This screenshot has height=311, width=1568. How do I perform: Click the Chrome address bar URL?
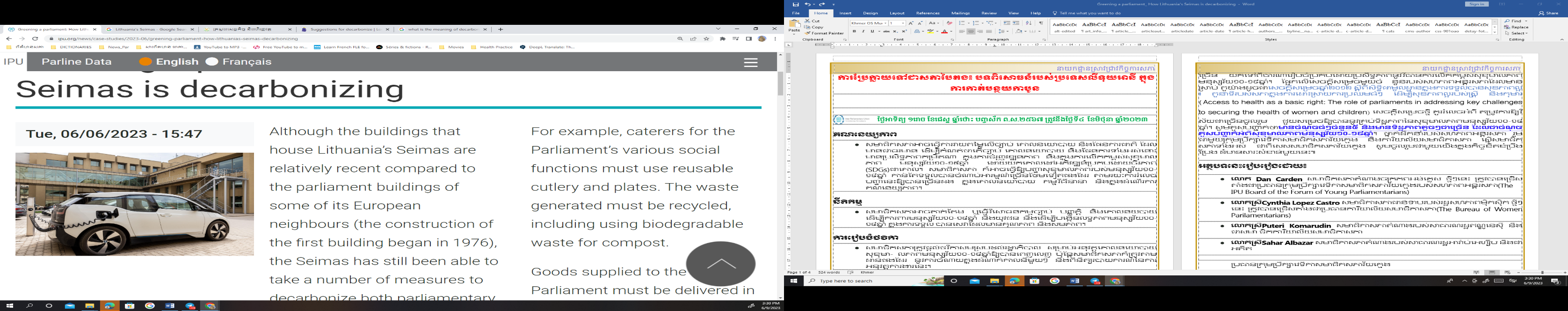point(178,38)
